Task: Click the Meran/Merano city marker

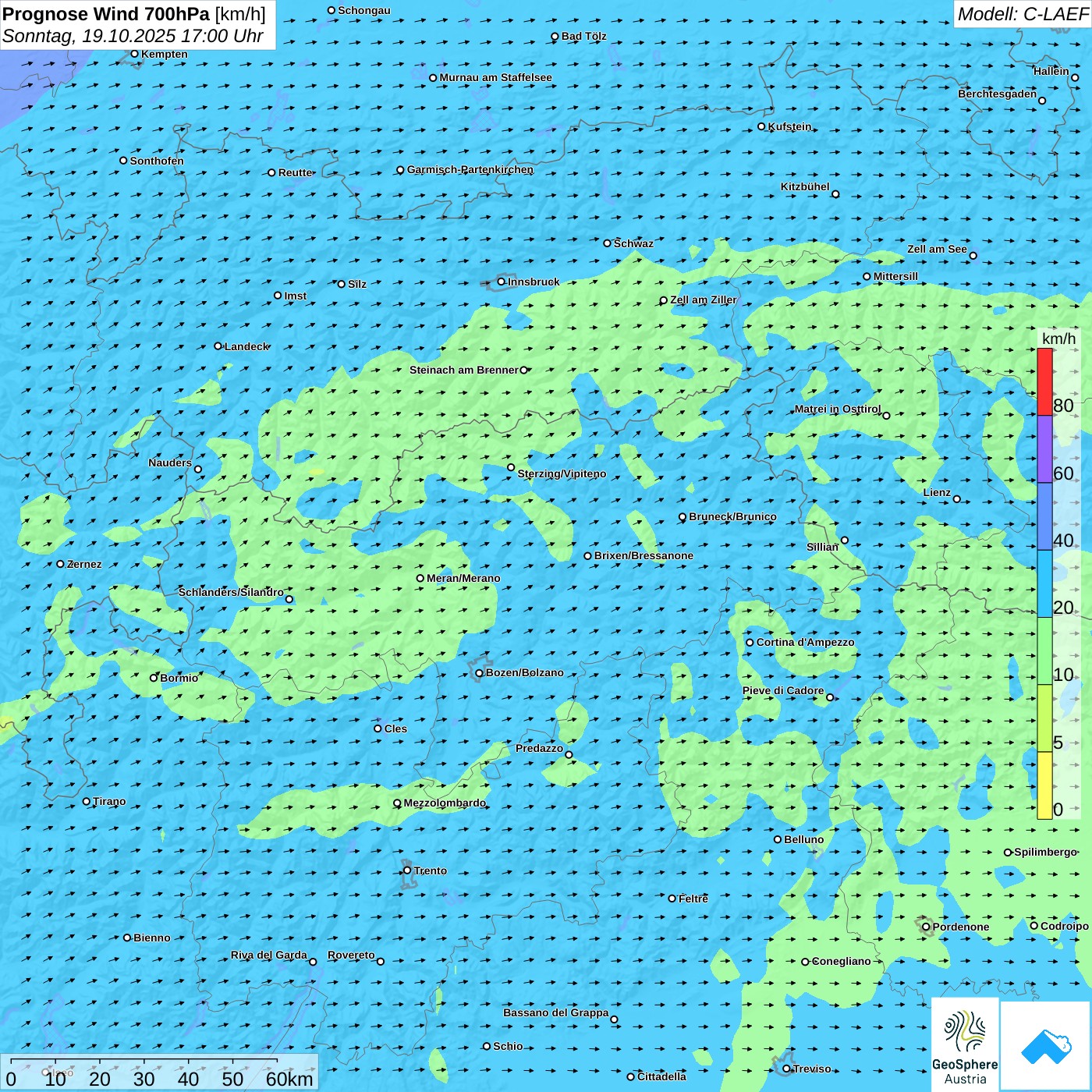Action: click(x=420, y=578)
